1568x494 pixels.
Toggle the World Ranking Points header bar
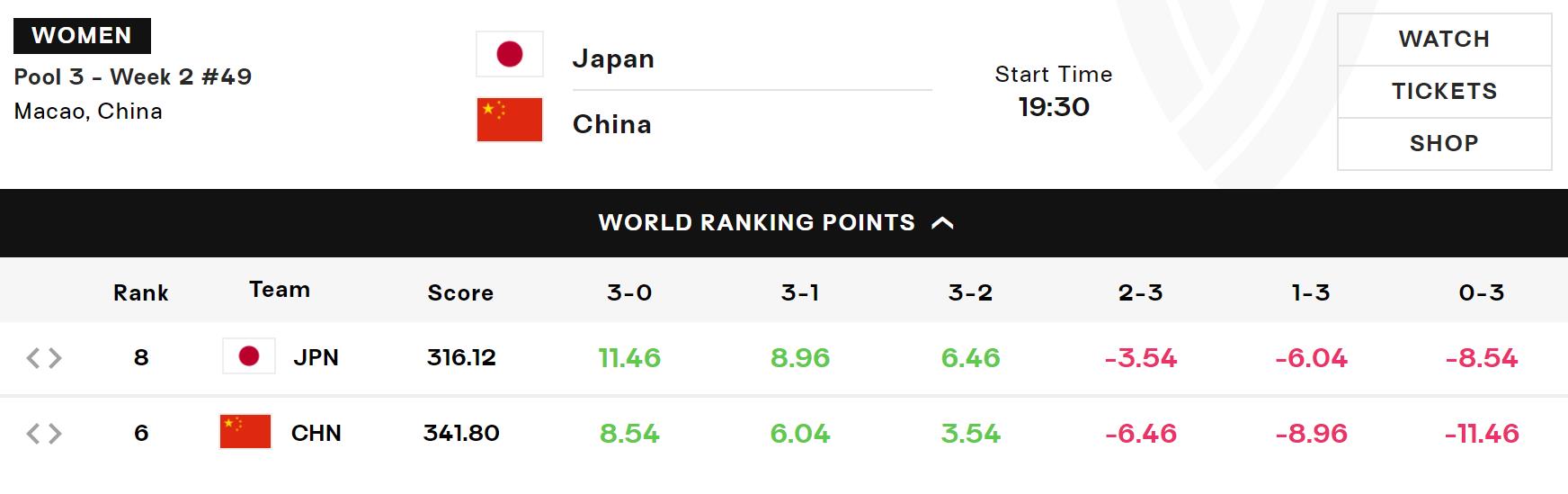pos(755,223)
